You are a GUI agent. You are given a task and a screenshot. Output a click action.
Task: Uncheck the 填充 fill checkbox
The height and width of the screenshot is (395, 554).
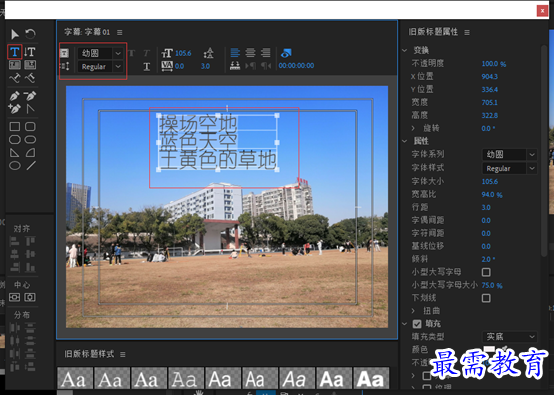click(417, 324)
